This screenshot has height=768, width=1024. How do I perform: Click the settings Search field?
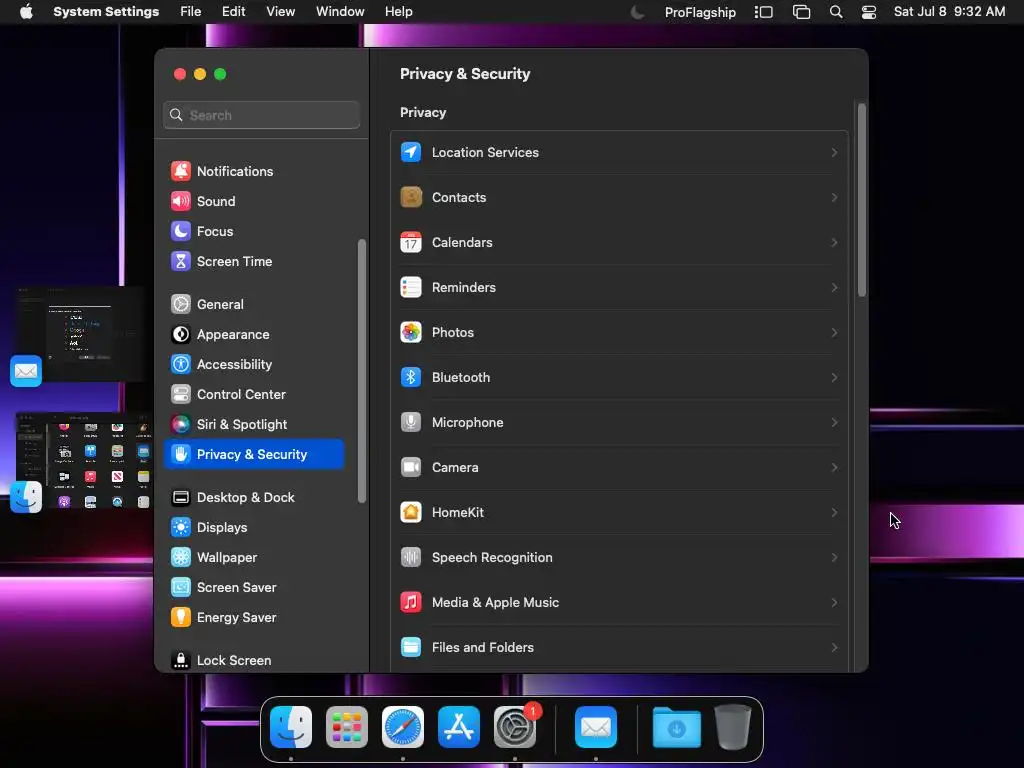261,115
